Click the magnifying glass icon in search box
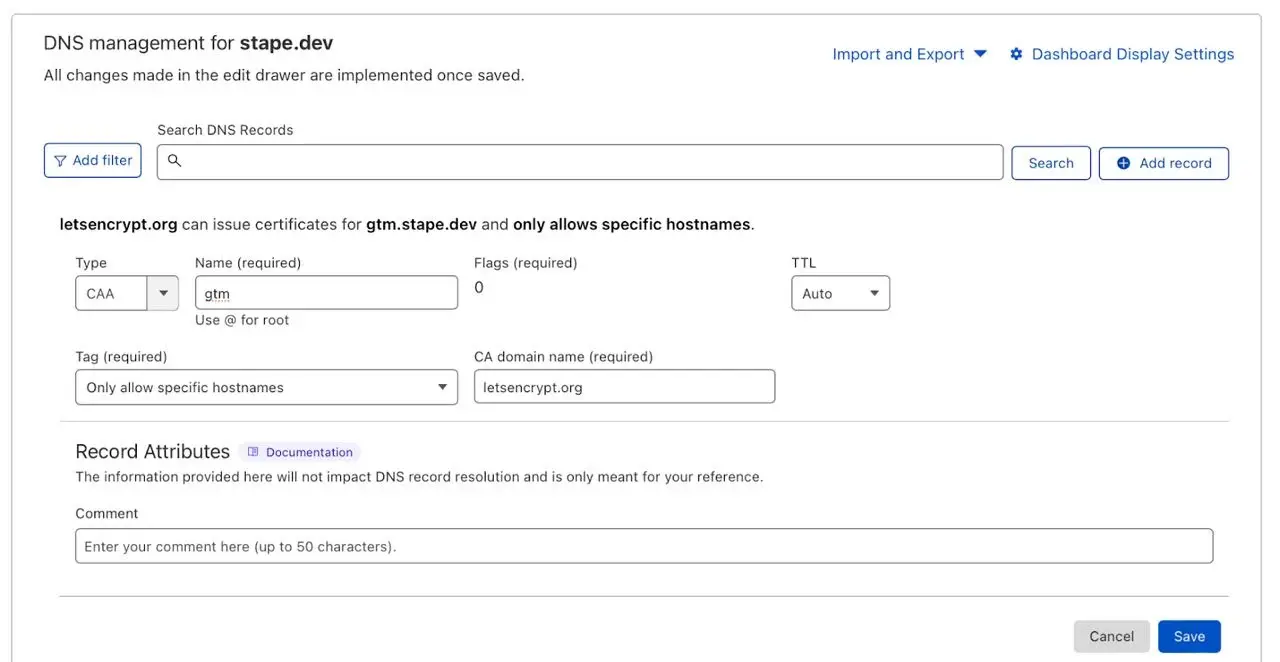The height and width of the screenshot is (662, 1280). coord(174,160)
